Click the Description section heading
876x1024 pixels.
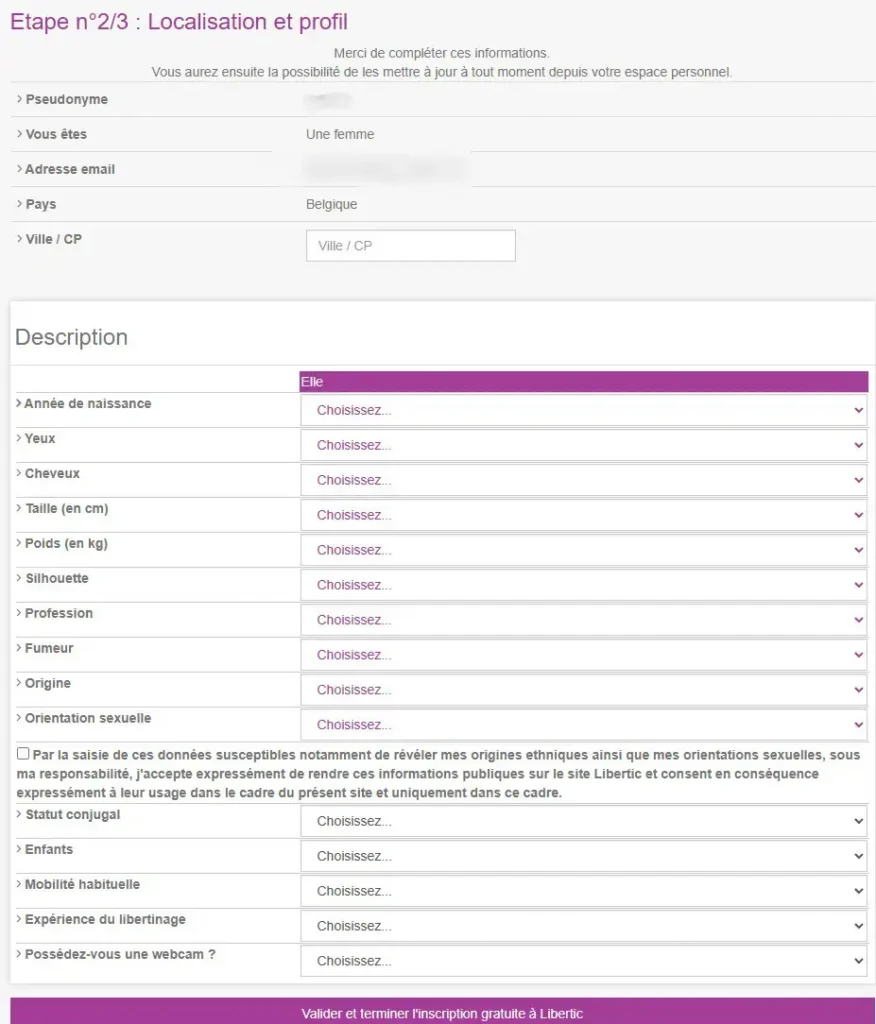click(x=72, y=337)
